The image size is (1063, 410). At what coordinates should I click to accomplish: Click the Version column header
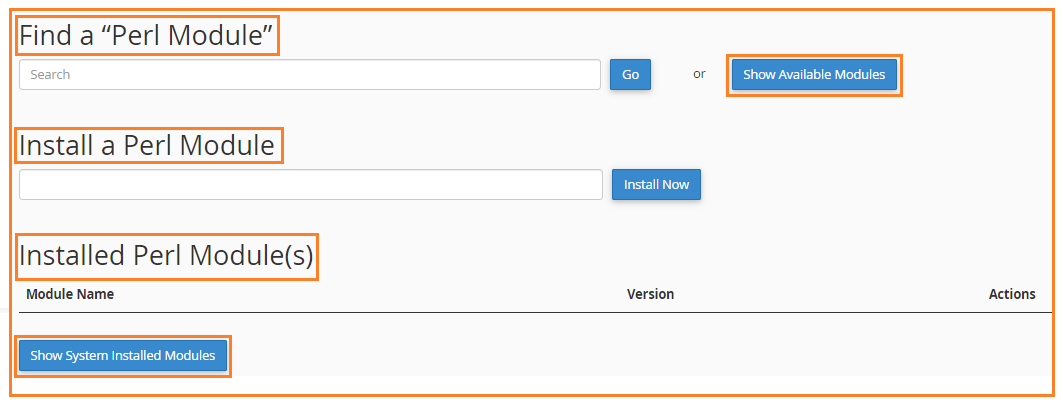[x=650, y=294]
